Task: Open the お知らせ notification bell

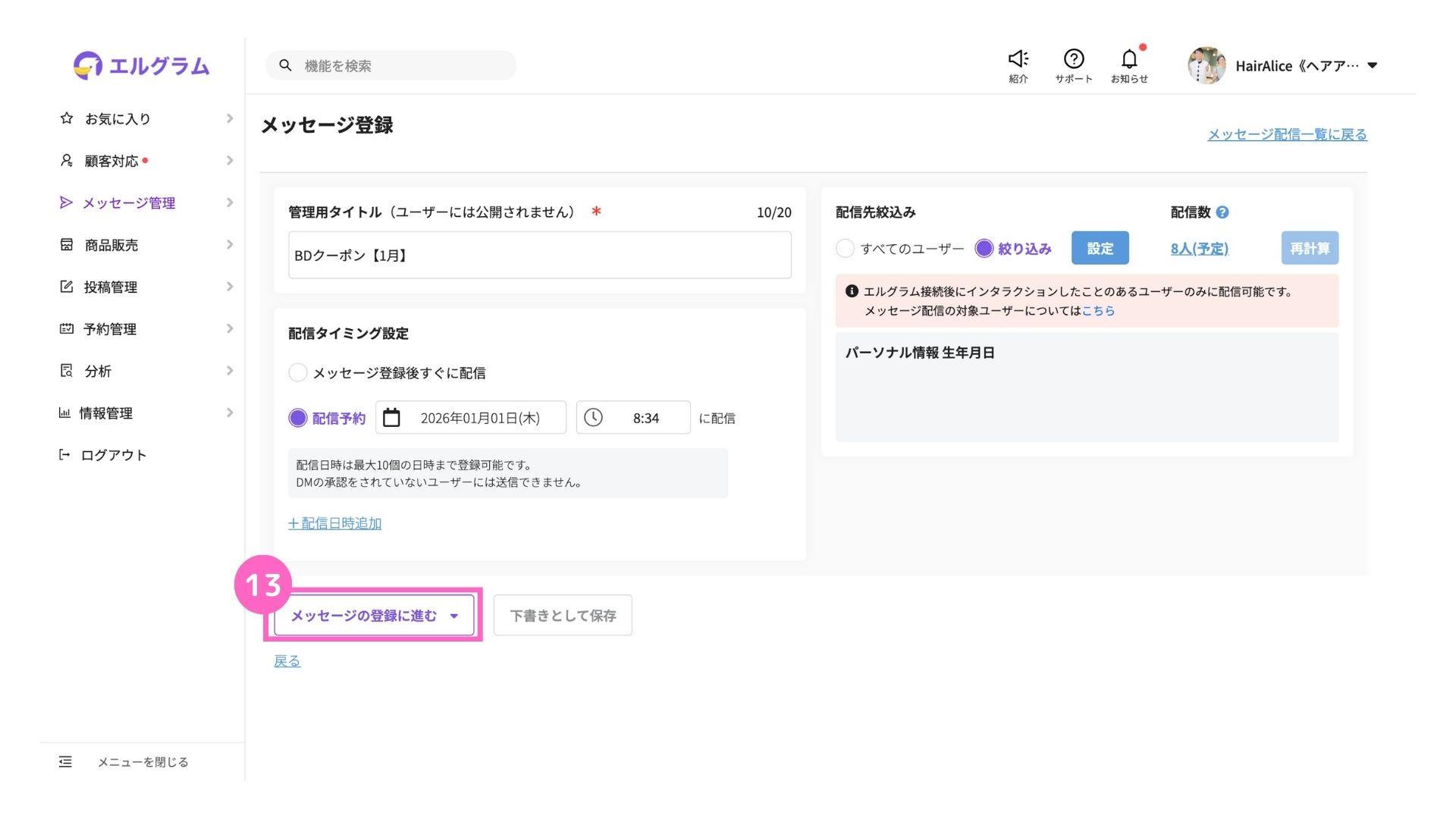Action: [x=1128, y=59]
